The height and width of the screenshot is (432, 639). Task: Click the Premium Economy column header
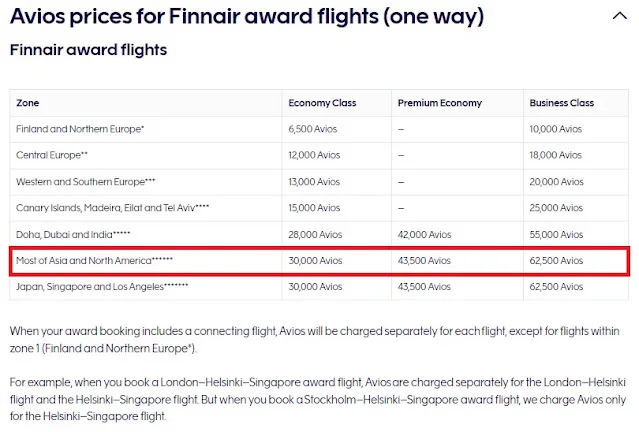click(440, 103)
